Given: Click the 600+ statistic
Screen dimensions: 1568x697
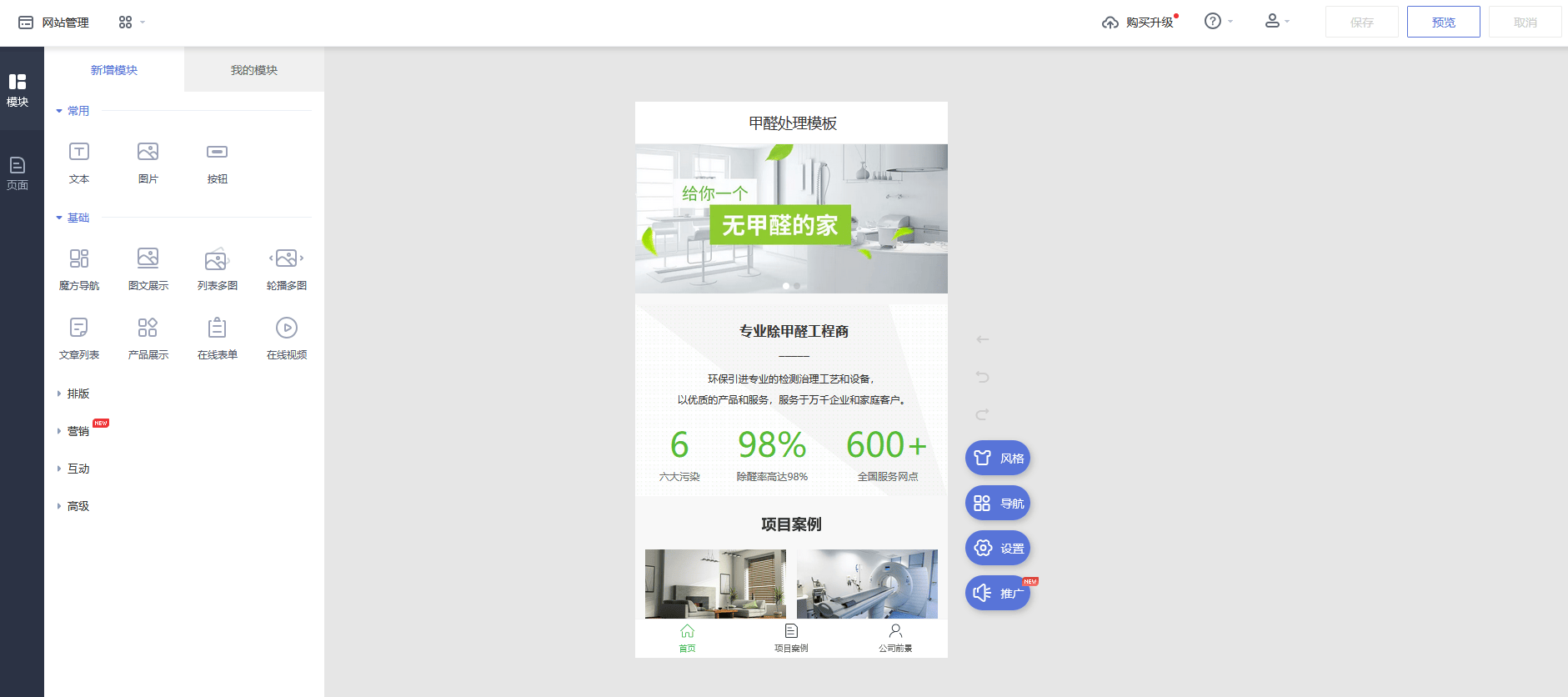Looking at the screenshot, I should 887,444.
